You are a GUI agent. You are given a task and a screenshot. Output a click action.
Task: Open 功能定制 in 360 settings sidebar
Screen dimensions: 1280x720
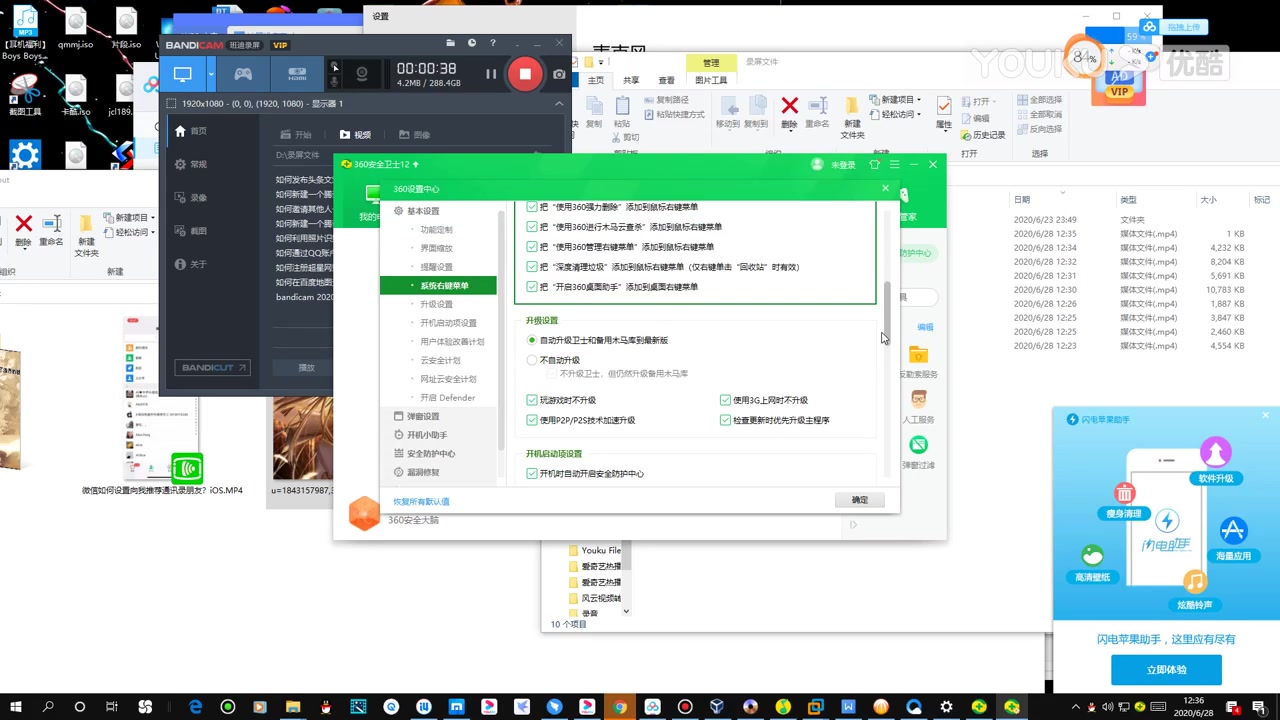click(436, 230)
